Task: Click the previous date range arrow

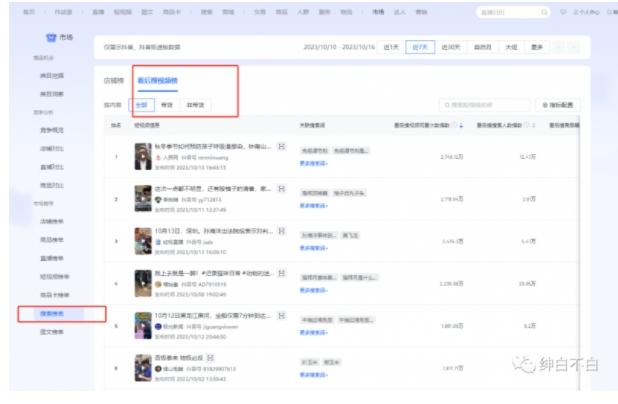Action: pyautogui.click(x=559, y=47)
